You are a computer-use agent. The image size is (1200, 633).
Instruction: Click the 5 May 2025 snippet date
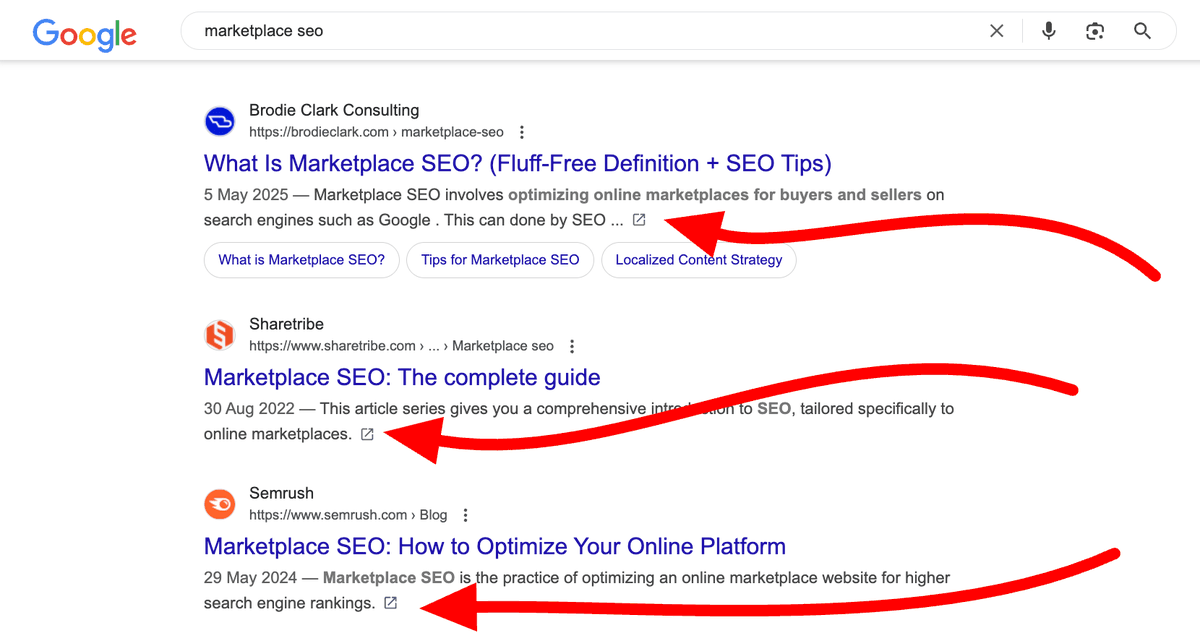point(246,194)
